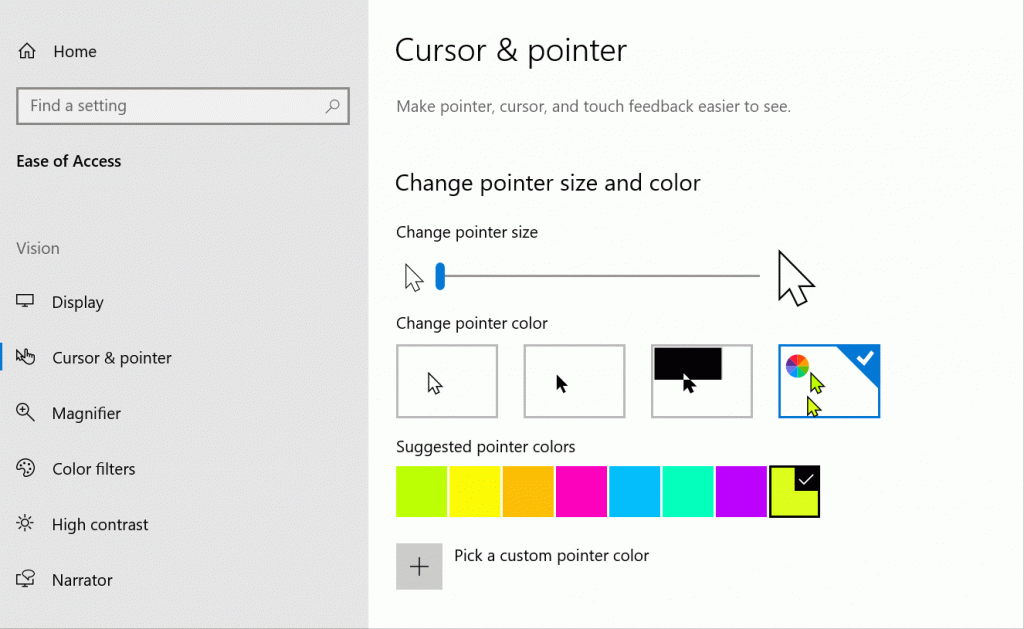Click the Display monitor icon
Image resolution: width=1024 pixels, height=629 pixels.
[25, 301]
